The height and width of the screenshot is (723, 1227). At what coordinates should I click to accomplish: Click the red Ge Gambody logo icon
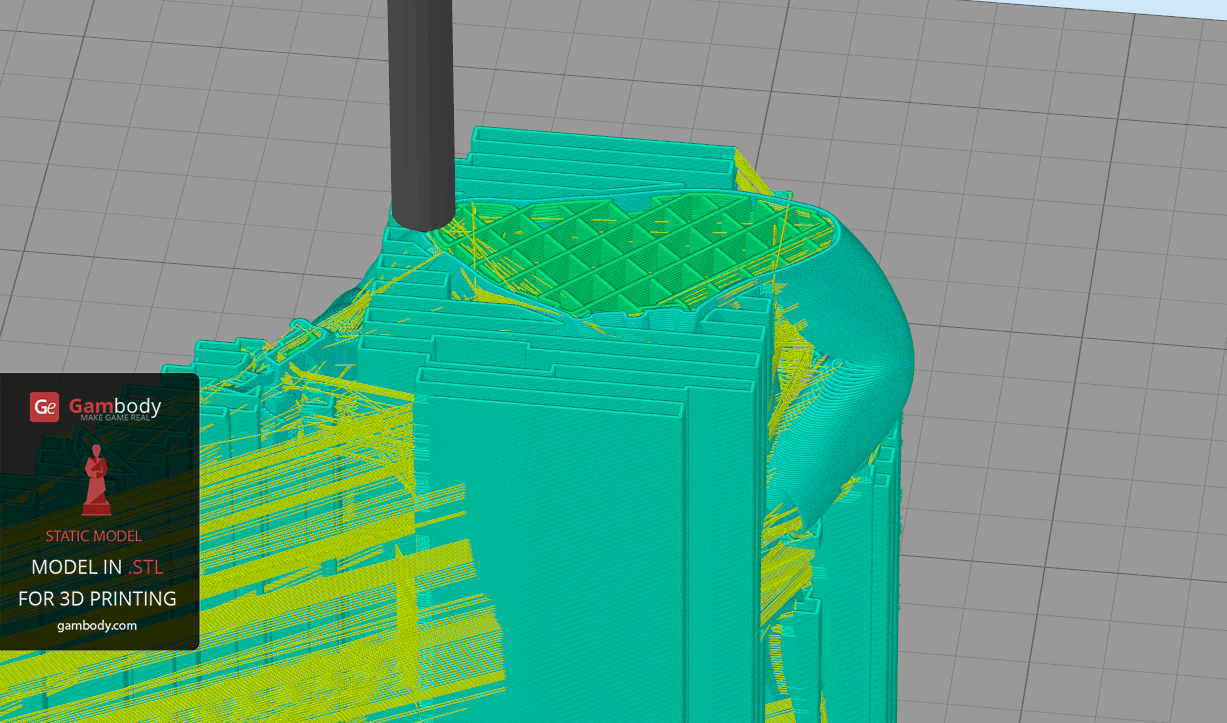click(44, 407)
